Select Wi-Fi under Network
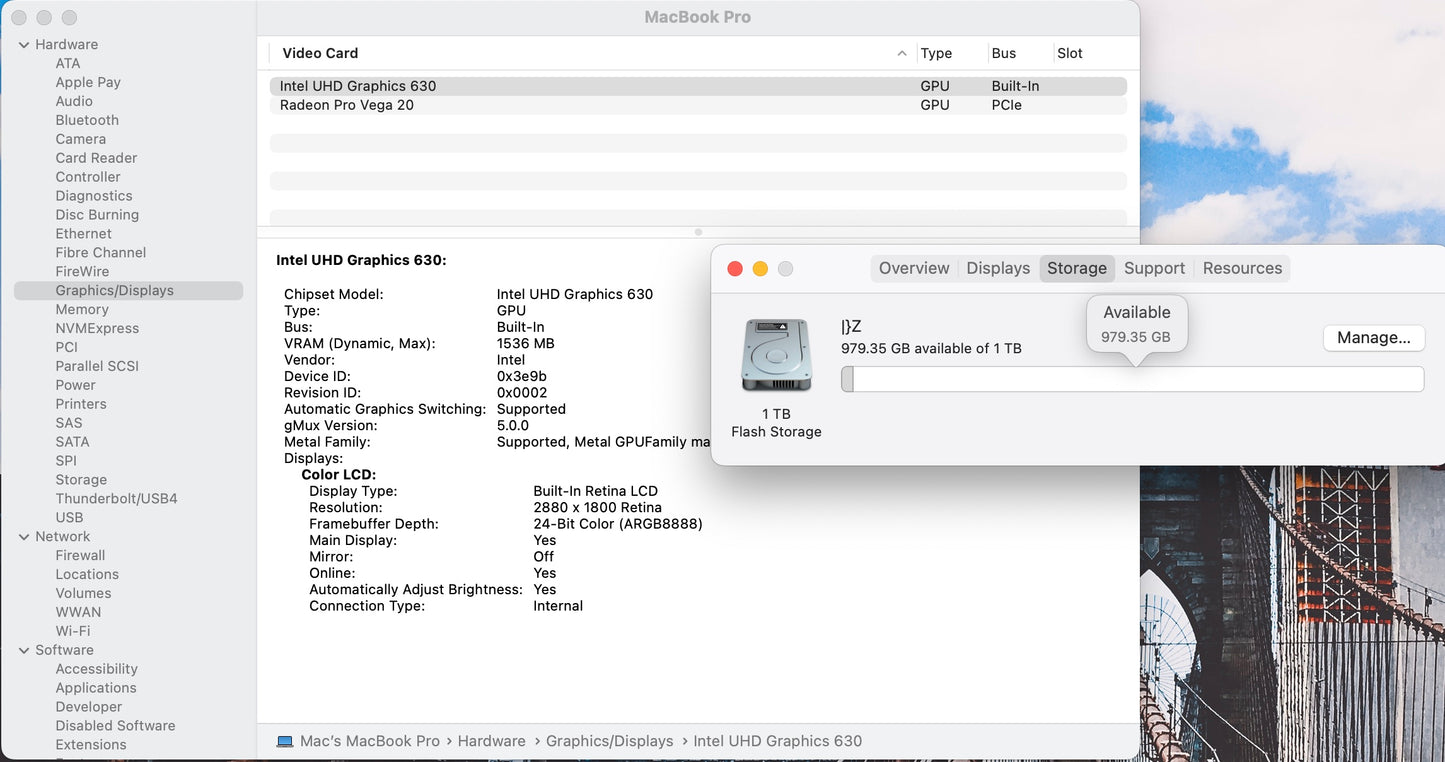 click(73, 631)
